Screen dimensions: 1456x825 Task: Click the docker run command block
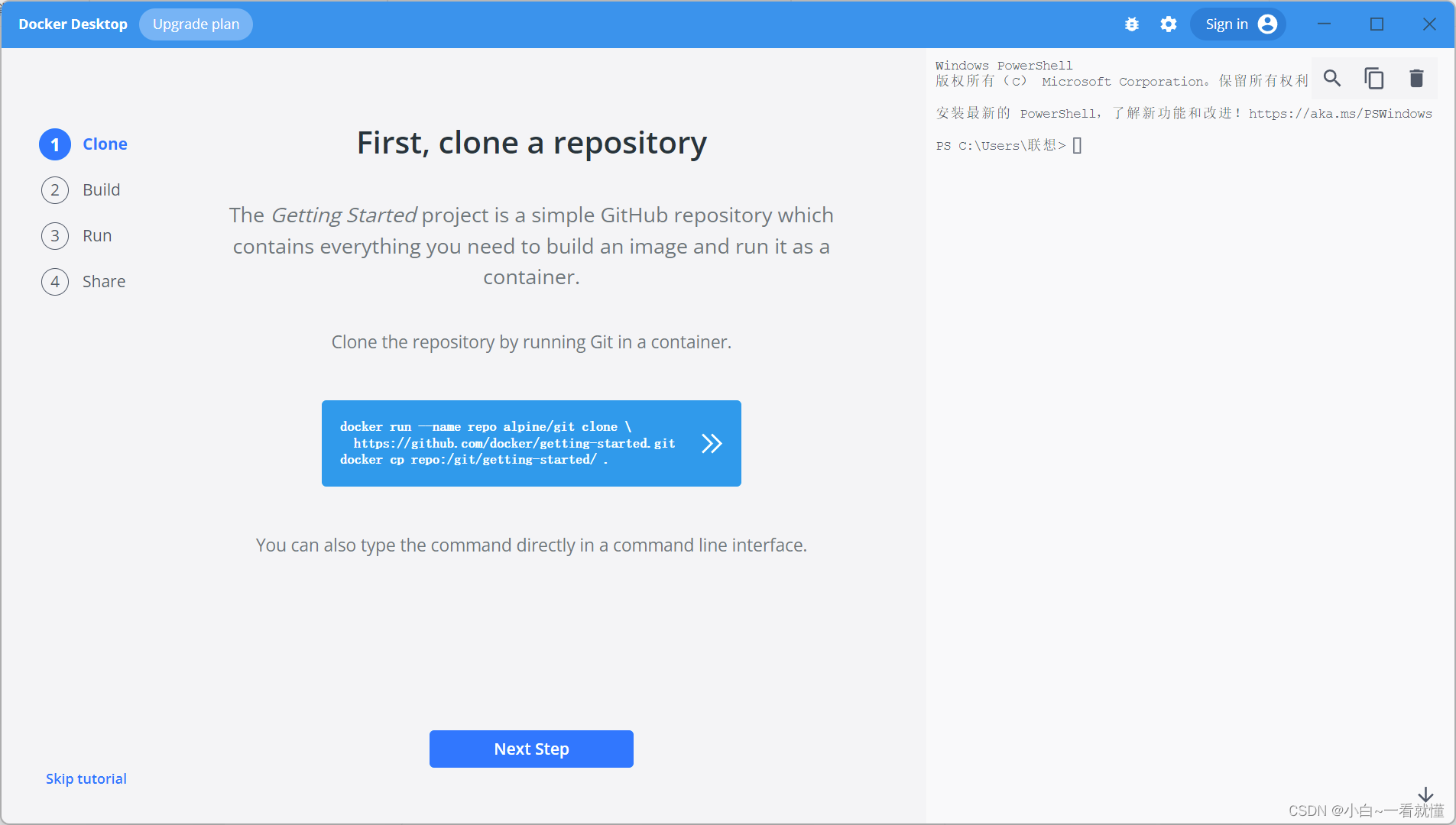click(531, 443)
